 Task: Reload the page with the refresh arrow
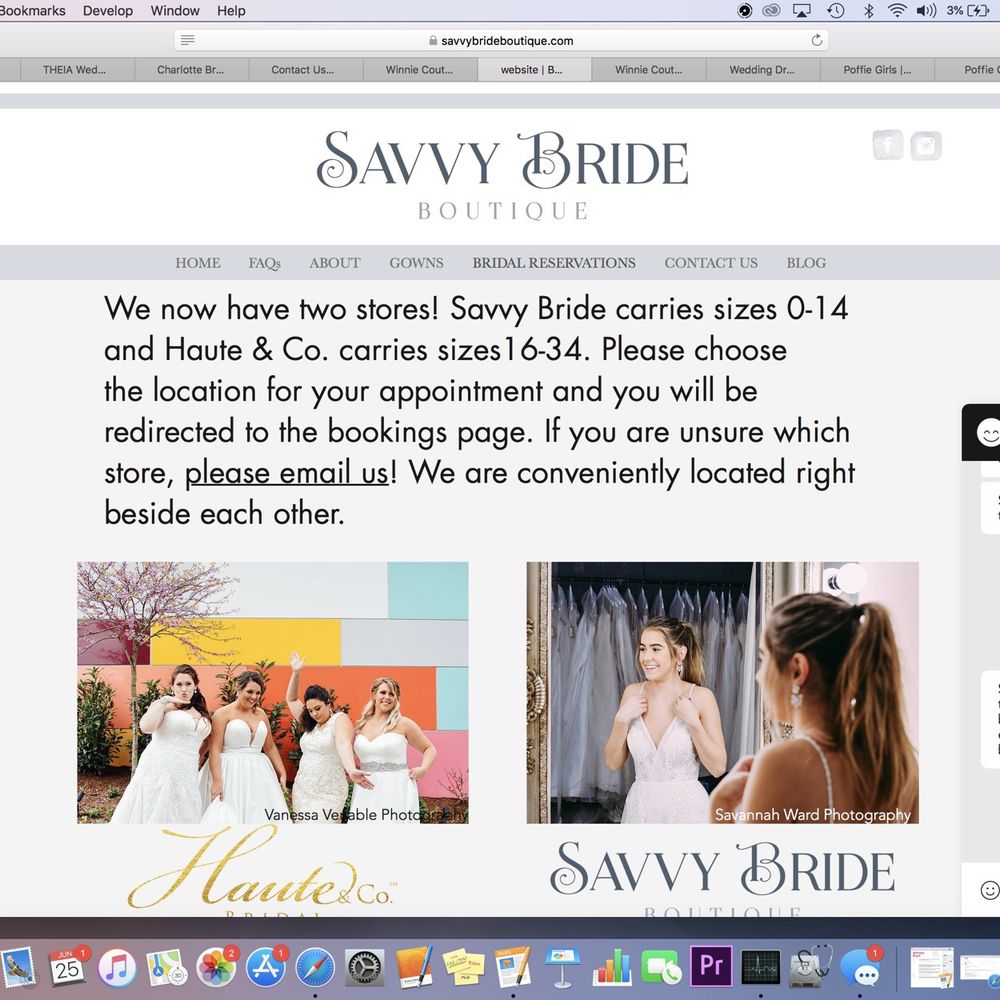click(x=816, y=41)
